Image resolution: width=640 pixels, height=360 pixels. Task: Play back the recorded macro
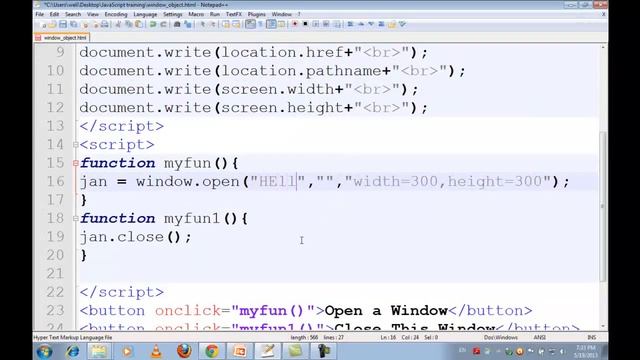[316, 24]
